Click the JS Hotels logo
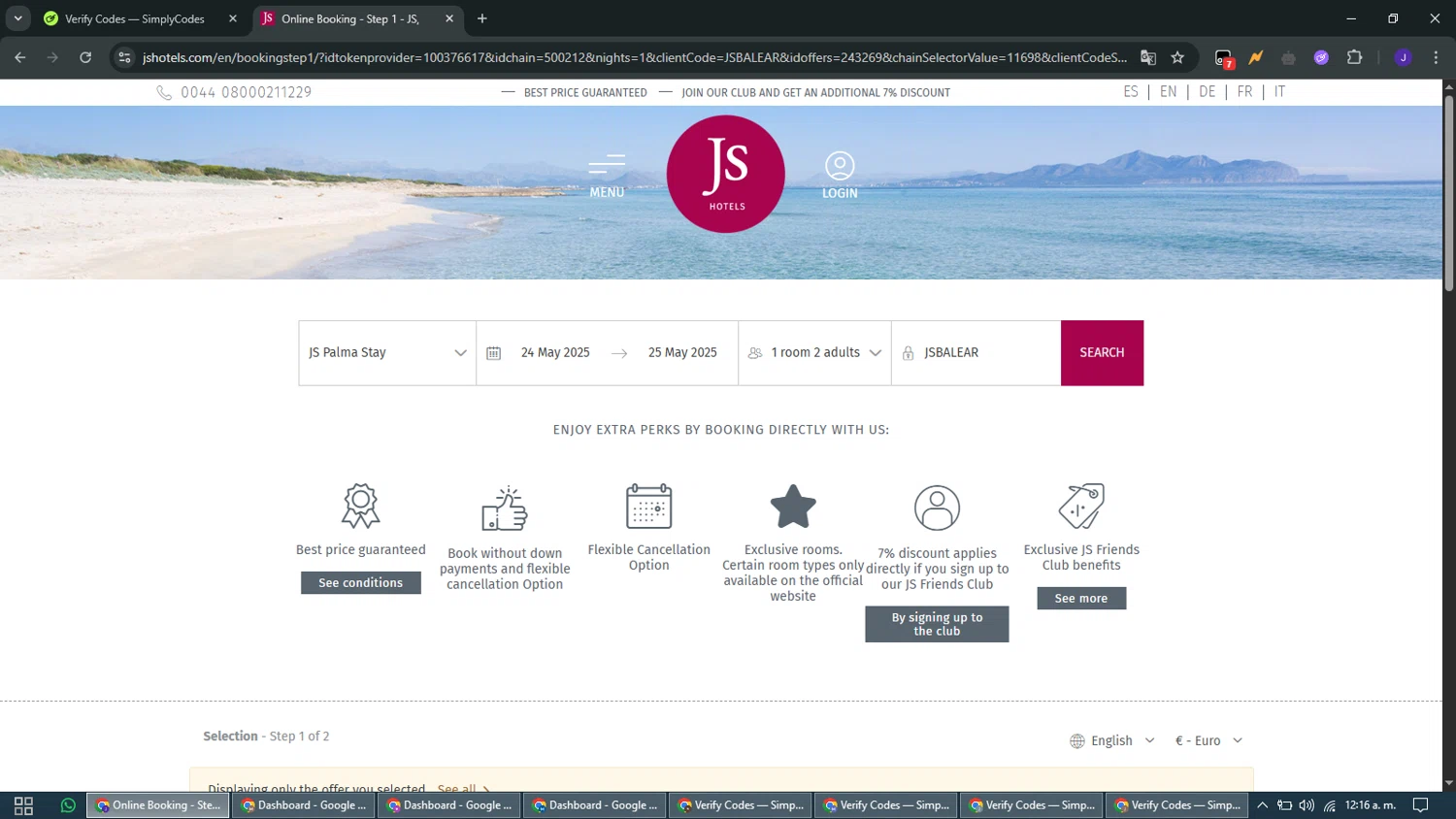Viewport: 1456px width, 819px height. [726, 174]
